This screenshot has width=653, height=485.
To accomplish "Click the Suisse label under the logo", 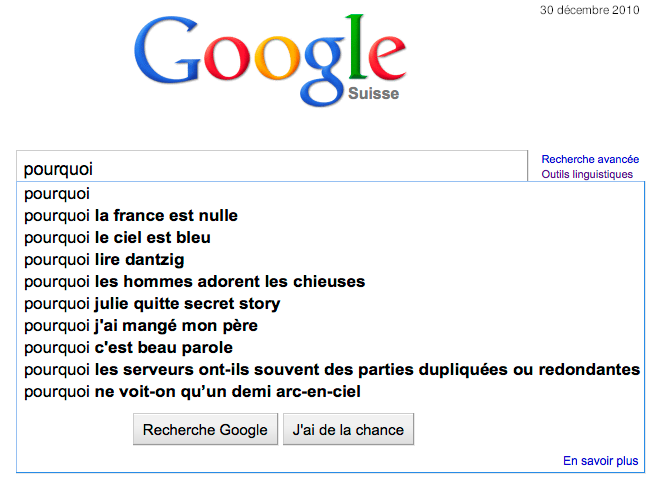I will (374, 94).
